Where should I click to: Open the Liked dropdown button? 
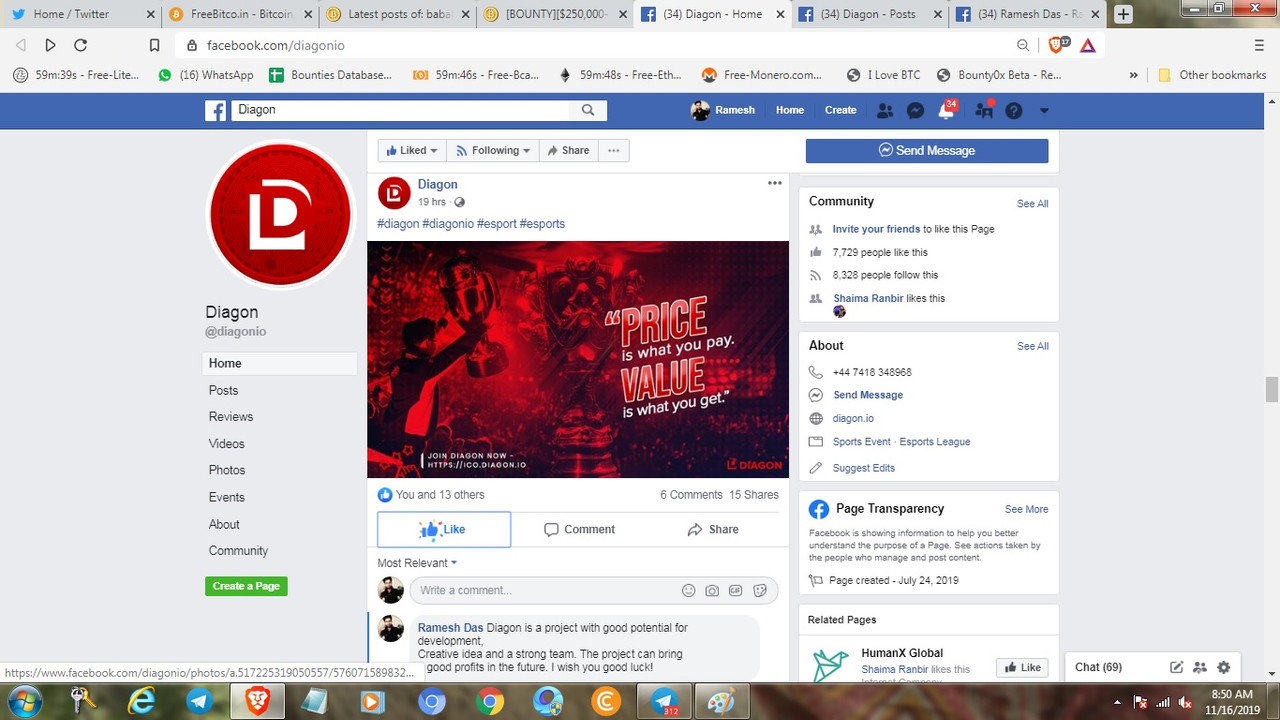(x=412, y=150)
